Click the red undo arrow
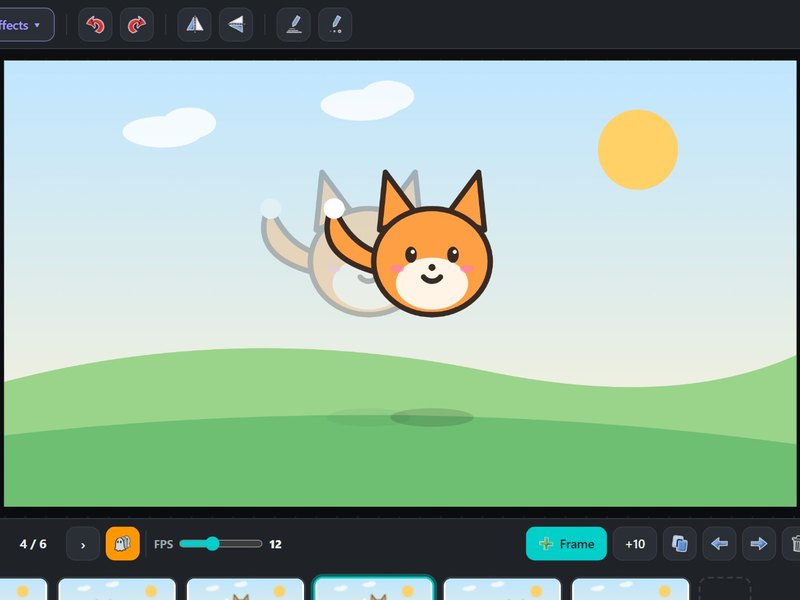The width and height of the screenshot is (800, 600). [x=95, y=24]
